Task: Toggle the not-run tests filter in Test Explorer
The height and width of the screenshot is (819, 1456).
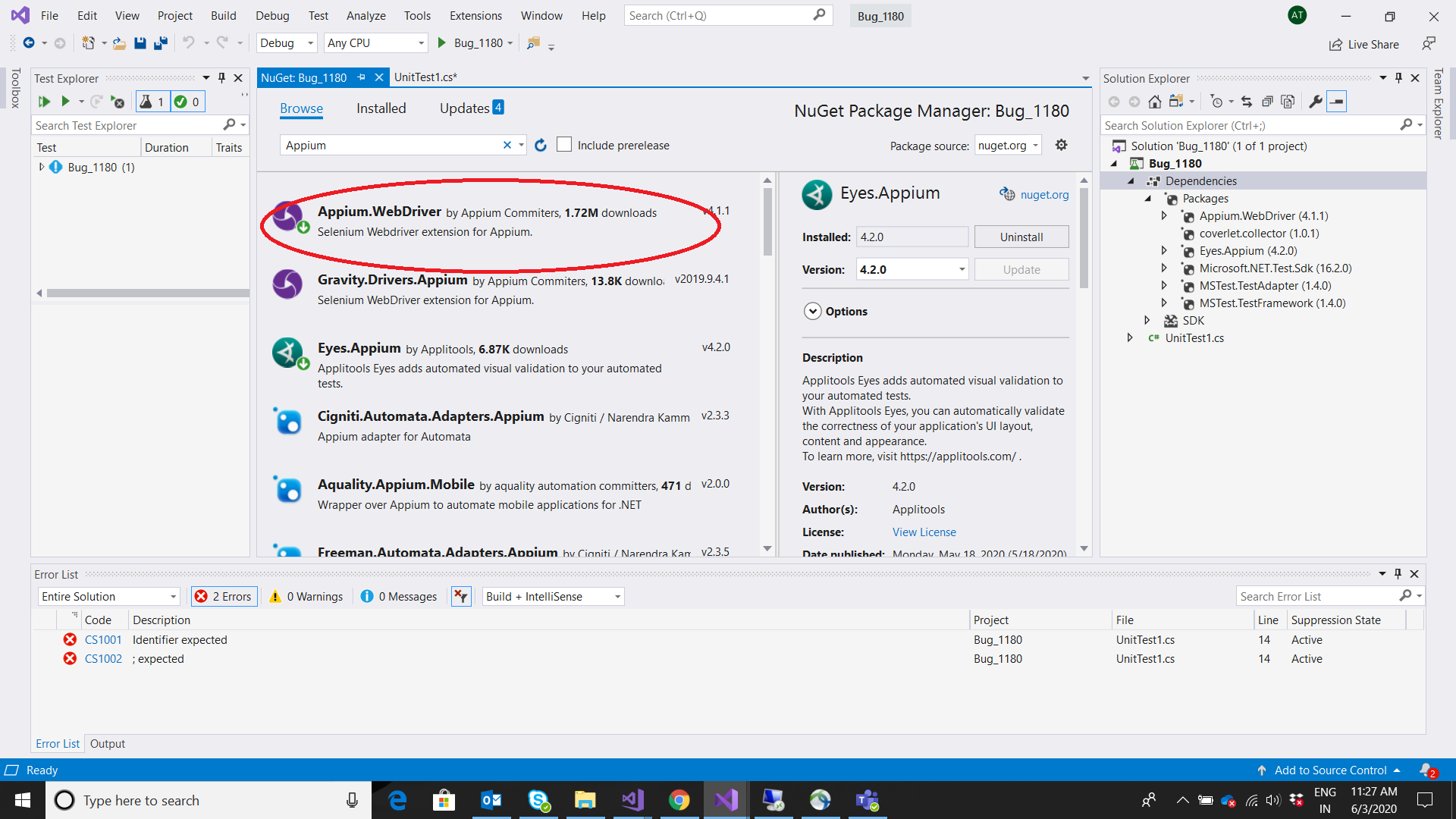Action: click(152, 101)
